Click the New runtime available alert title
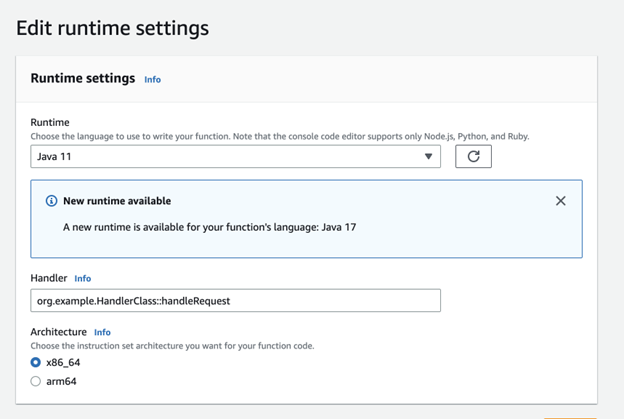Viewport: 624px width, 419px height. (x=117, y=201)
